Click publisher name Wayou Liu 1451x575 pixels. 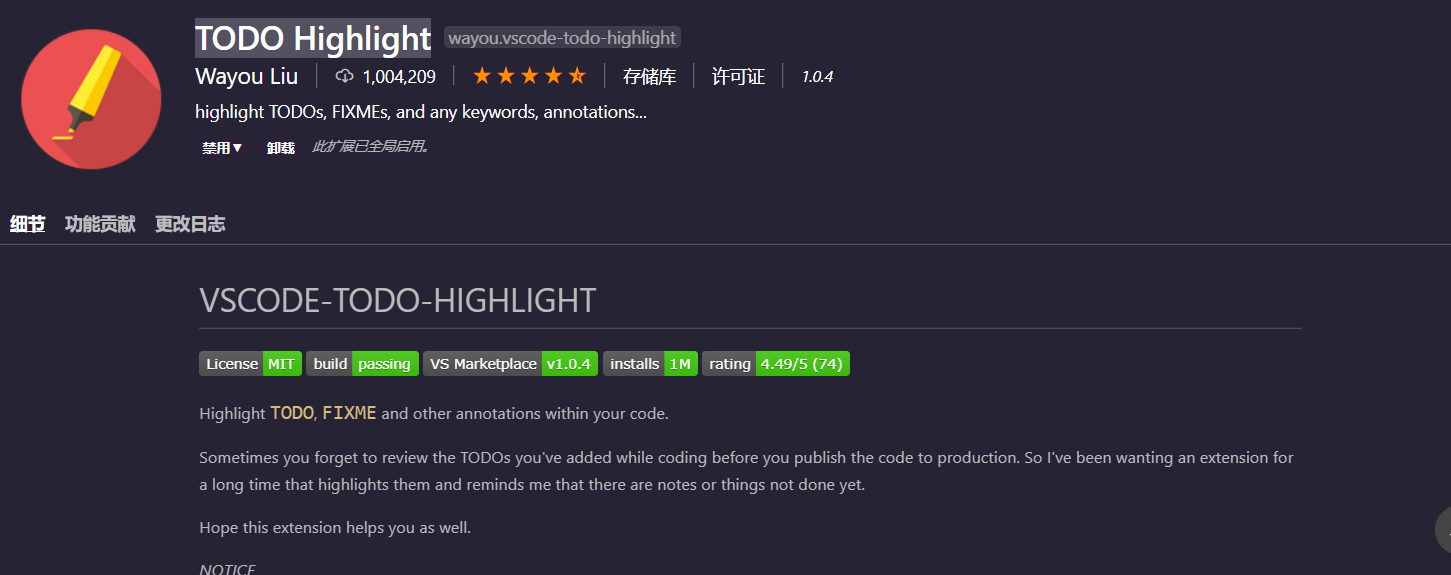(x=246, y=76)
